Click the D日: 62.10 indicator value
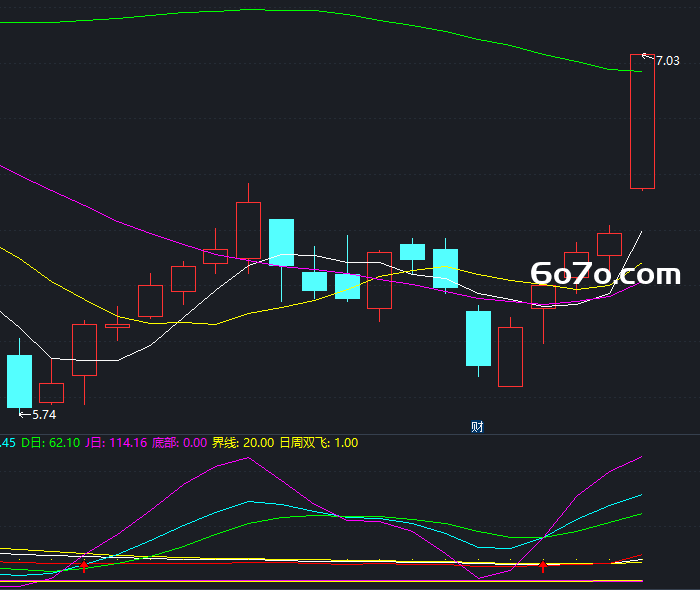This screenshot has width=700, height=590. coord(50,443)
